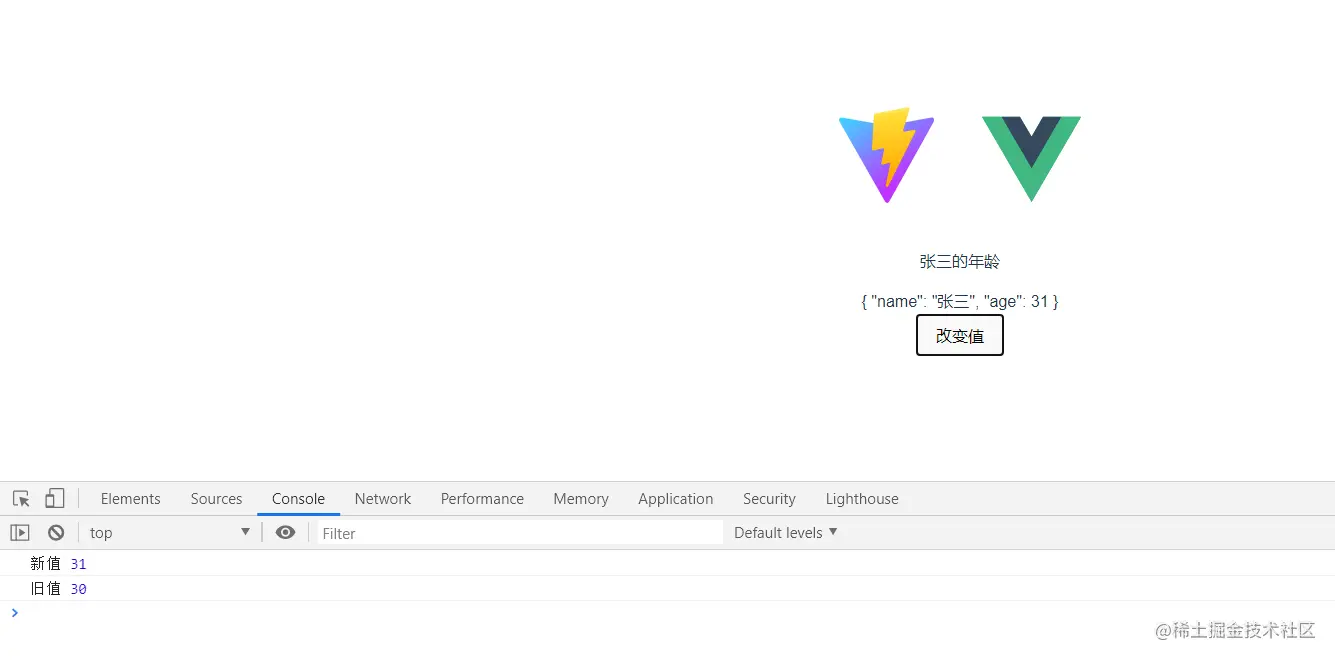Screen dimensions: 1335x660
Task: Activate the inspect element picker icon
Action: [x=21, y=498]
